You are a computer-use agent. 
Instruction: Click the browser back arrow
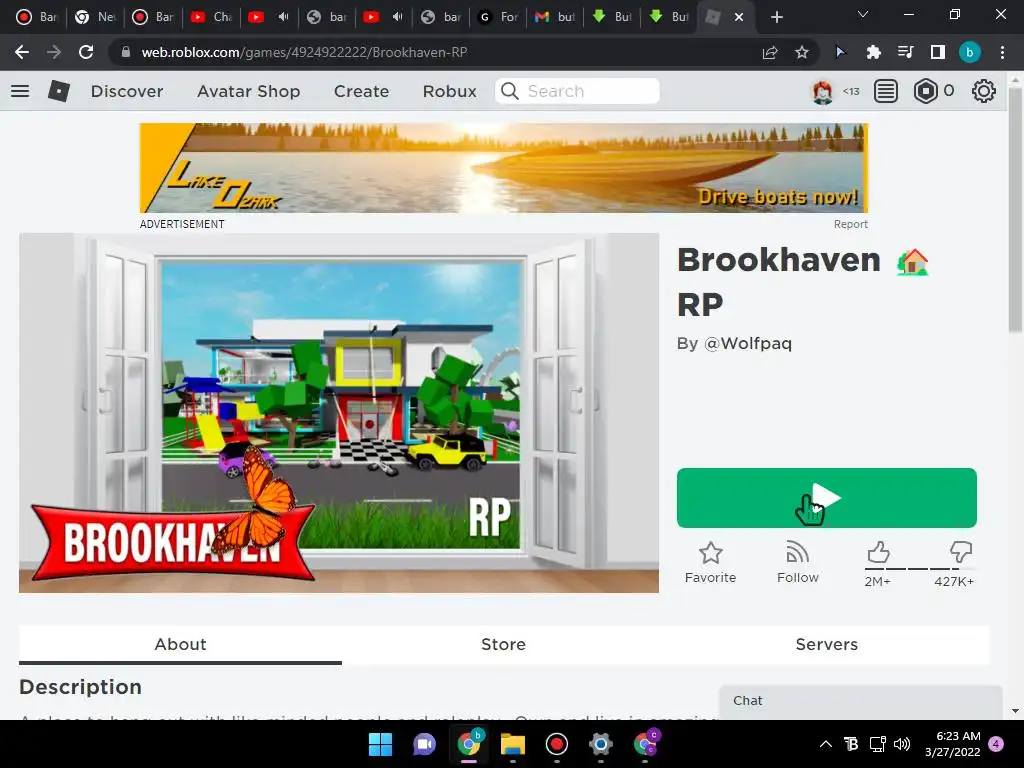pos(22,52)
